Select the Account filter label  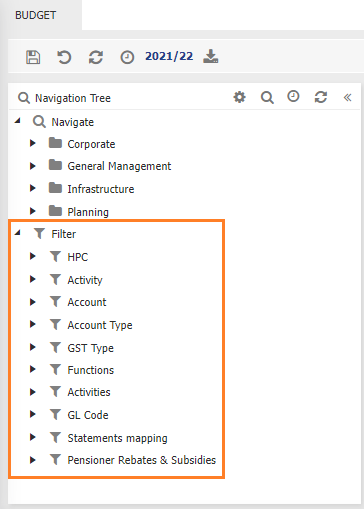click(x=87, y=302)
